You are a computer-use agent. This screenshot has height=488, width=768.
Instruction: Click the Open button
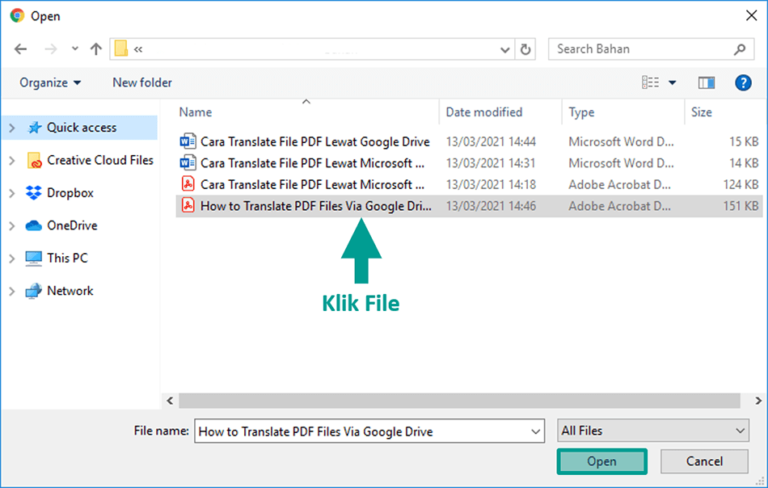(x=602, y=462)
